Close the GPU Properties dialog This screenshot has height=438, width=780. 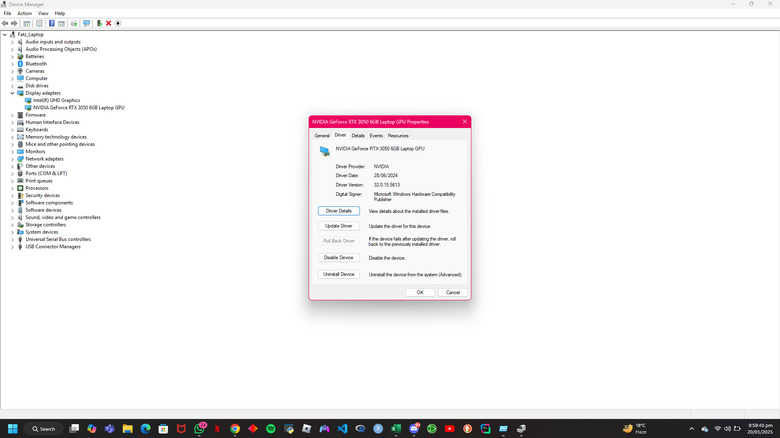click(x=465, y=122)
